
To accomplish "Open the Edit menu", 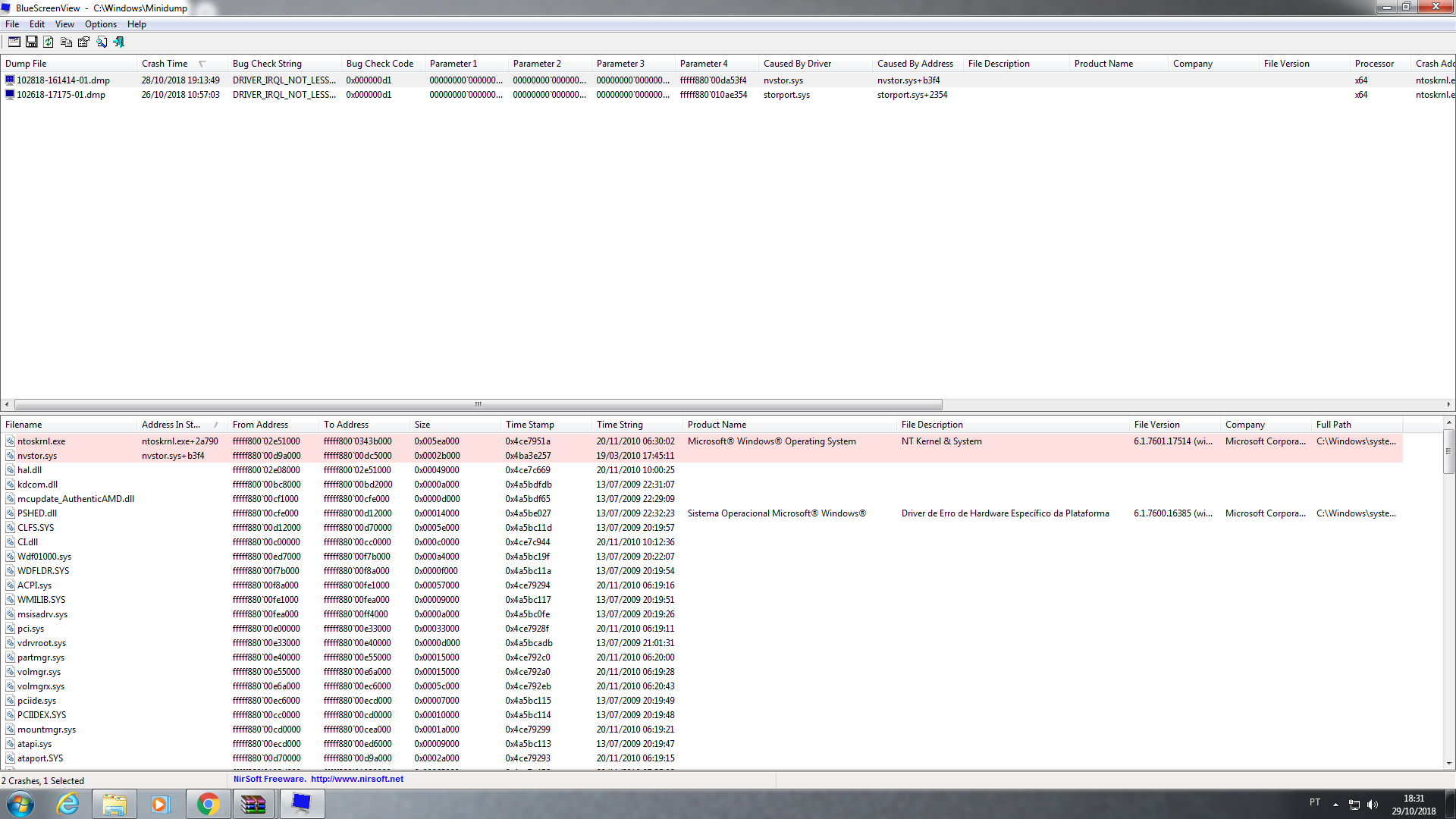I will [37, 24].
